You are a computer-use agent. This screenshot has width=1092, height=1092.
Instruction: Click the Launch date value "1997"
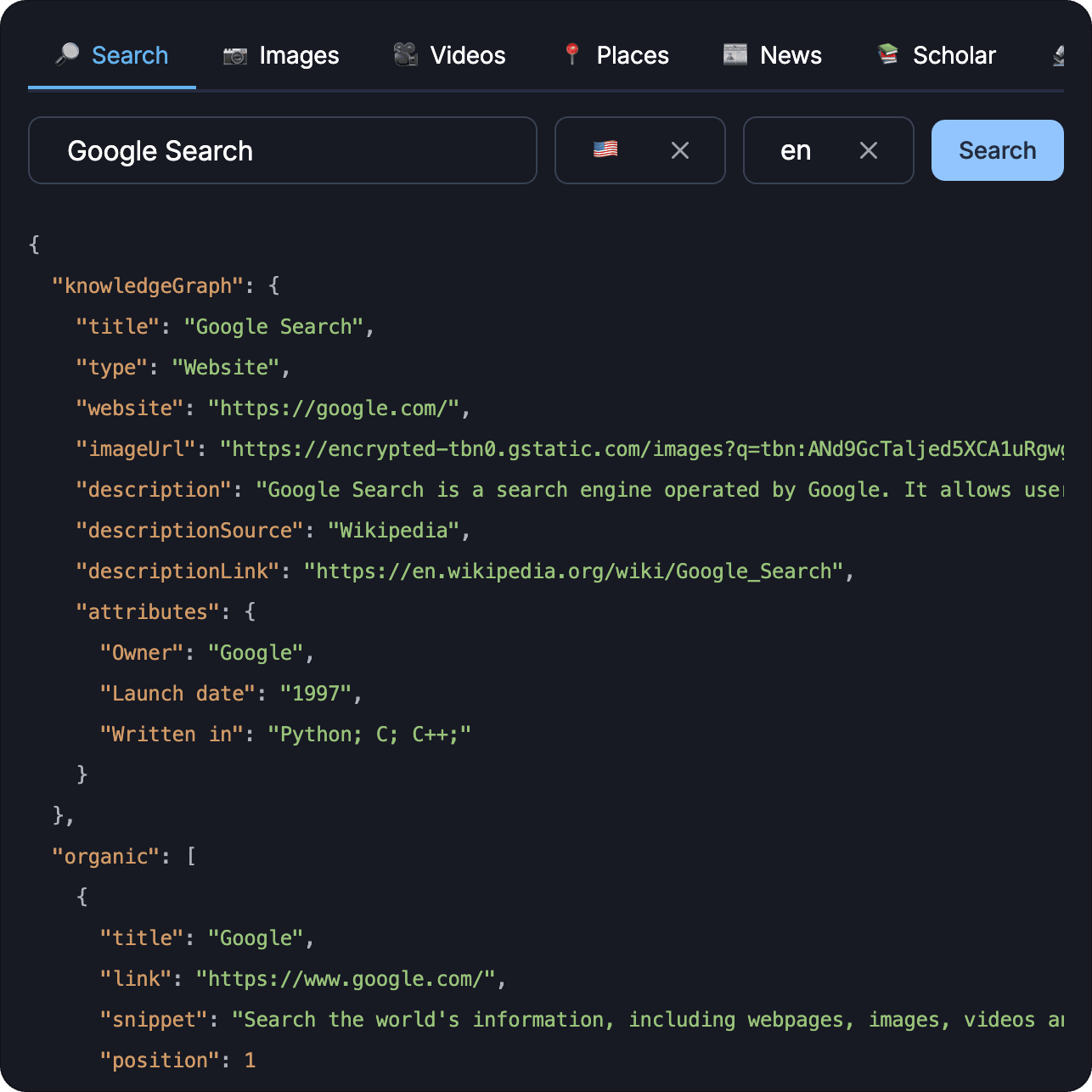coord(316,694)
